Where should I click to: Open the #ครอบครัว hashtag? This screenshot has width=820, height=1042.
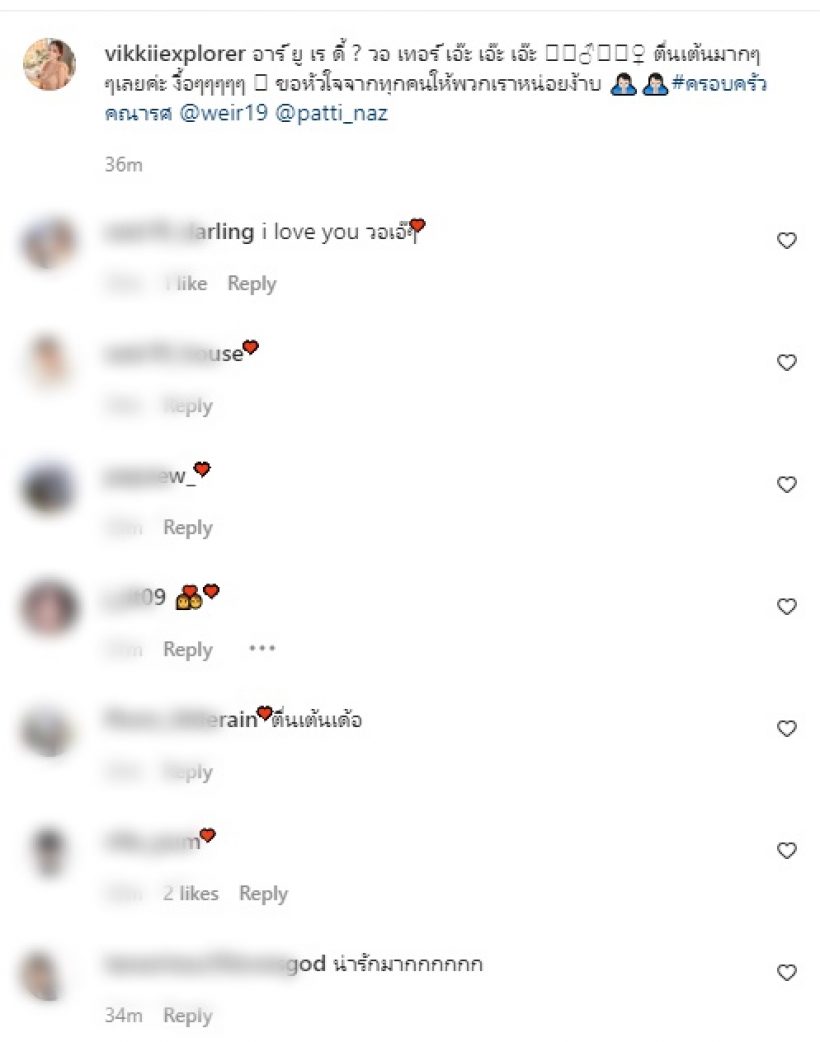coord(720,84)
